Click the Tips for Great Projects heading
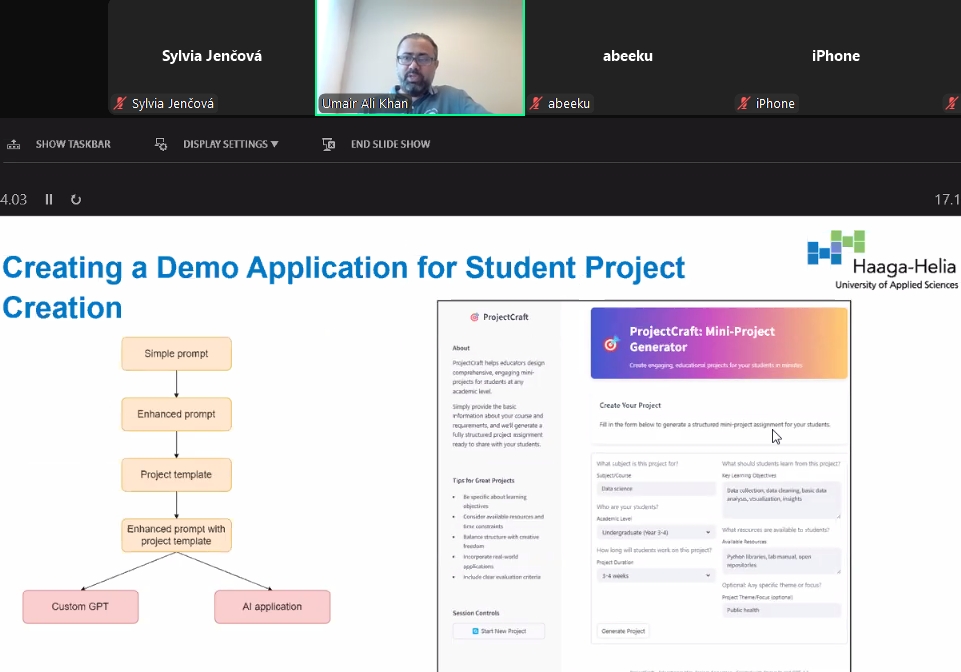The image size is (961, 672). [x=484, y=481]
